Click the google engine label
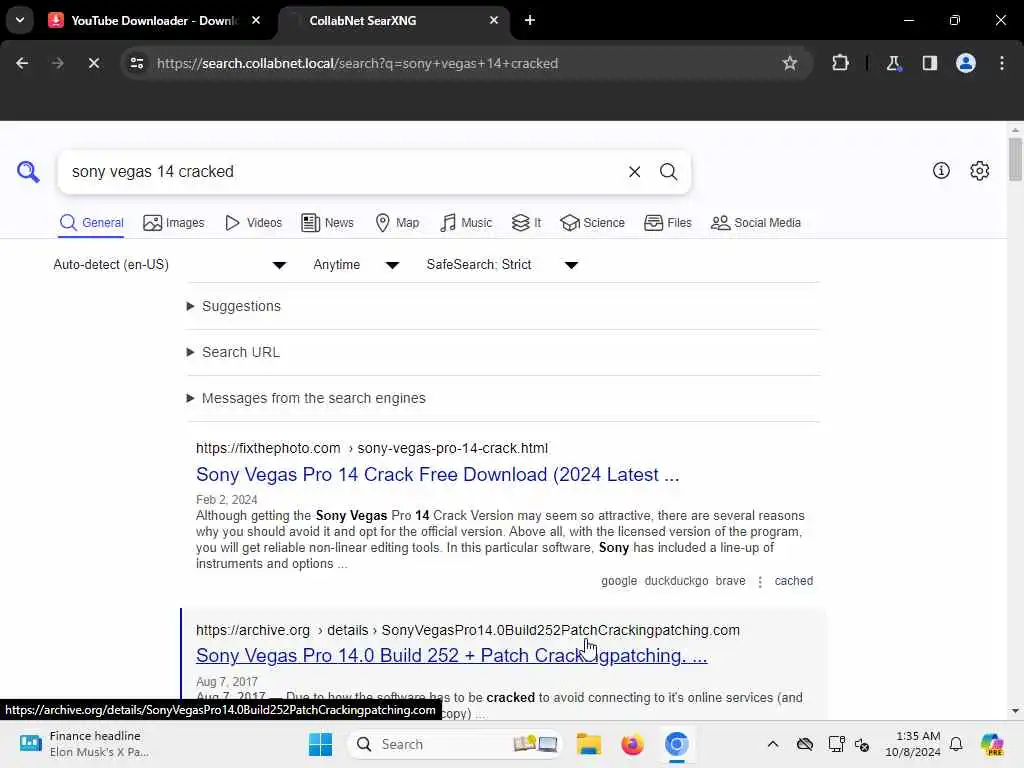 coord(618,581)
